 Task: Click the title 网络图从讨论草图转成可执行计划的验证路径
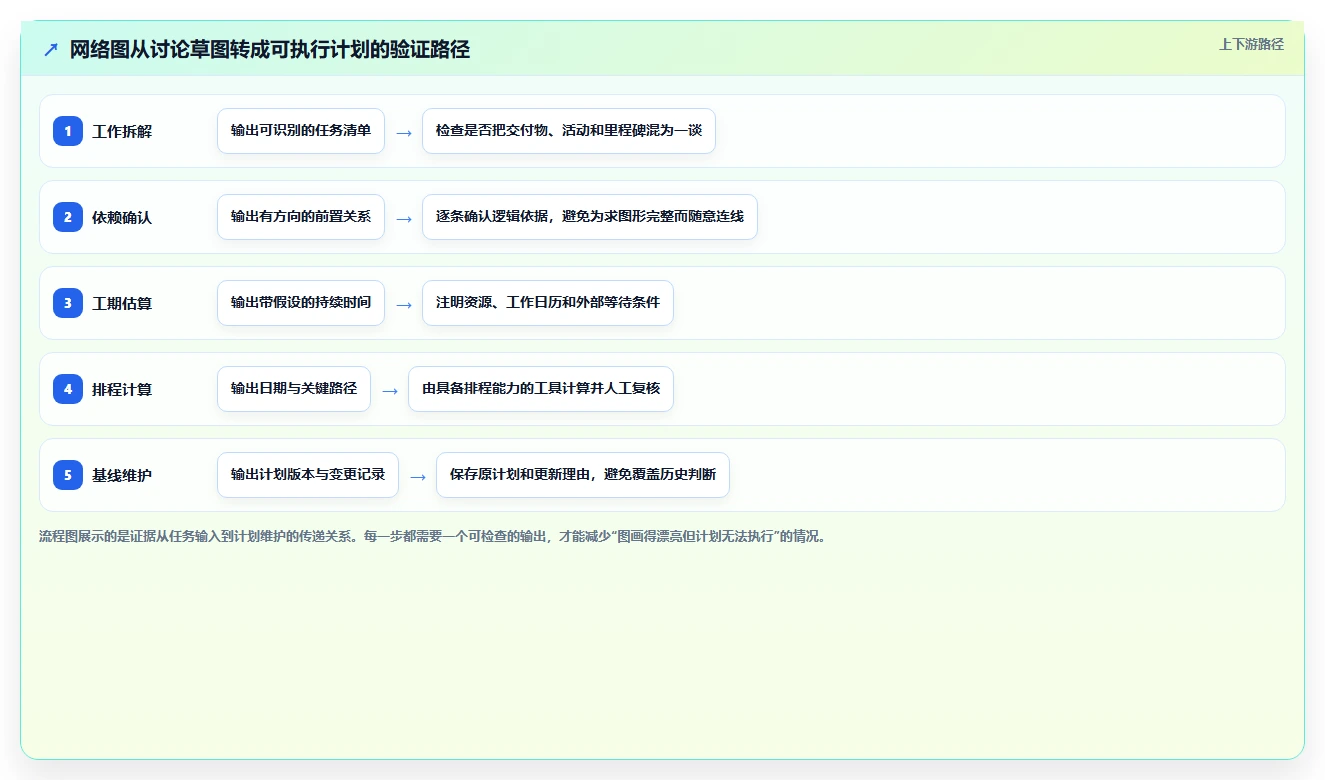[270, 50]
